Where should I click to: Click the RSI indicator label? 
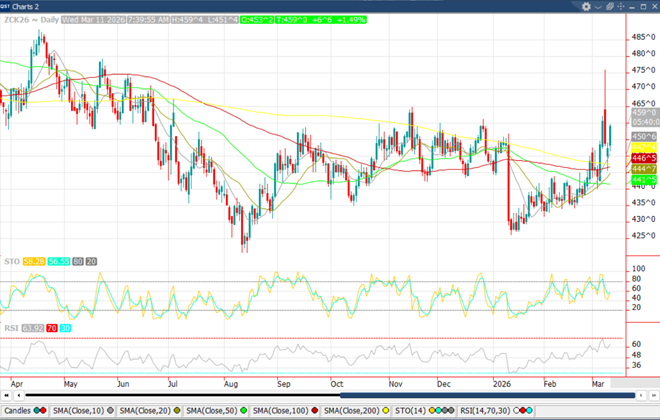tap(12, 327)
